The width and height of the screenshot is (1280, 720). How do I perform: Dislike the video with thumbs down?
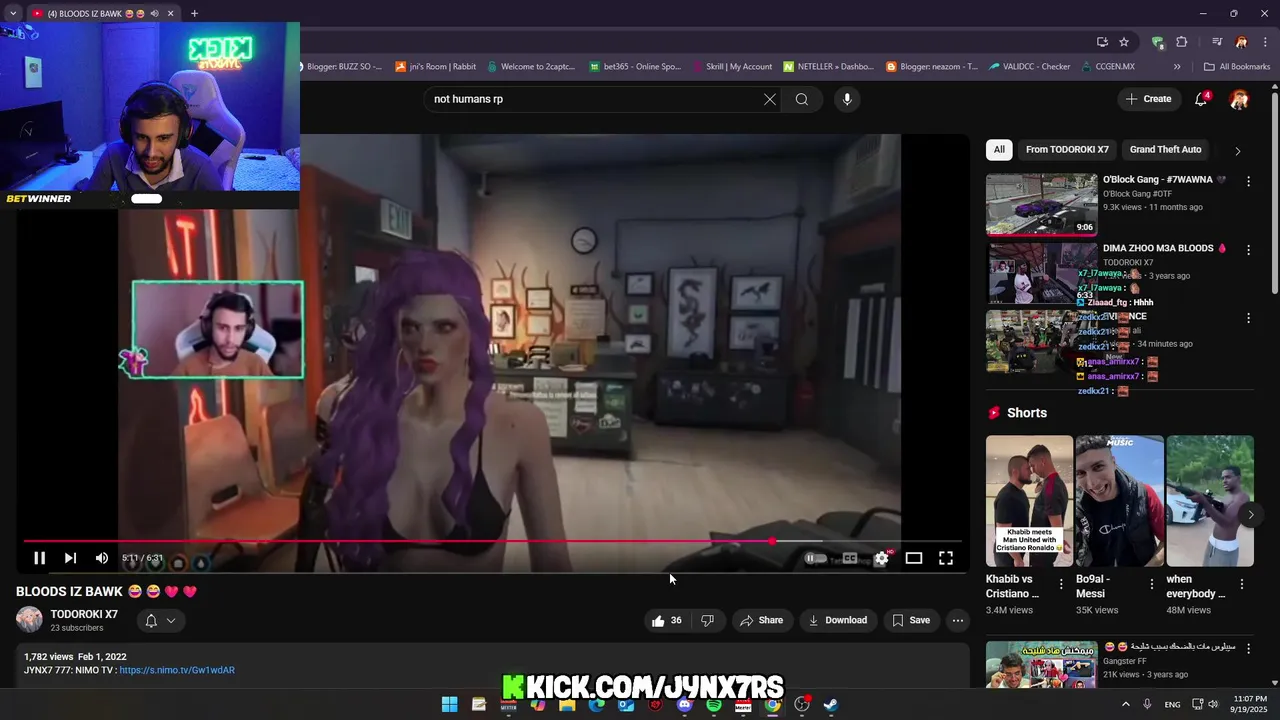(x=707, y=620)
